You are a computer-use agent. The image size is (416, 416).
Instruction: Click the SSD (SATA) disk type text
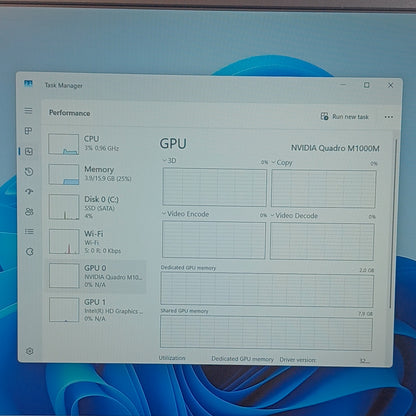[99, 209]
